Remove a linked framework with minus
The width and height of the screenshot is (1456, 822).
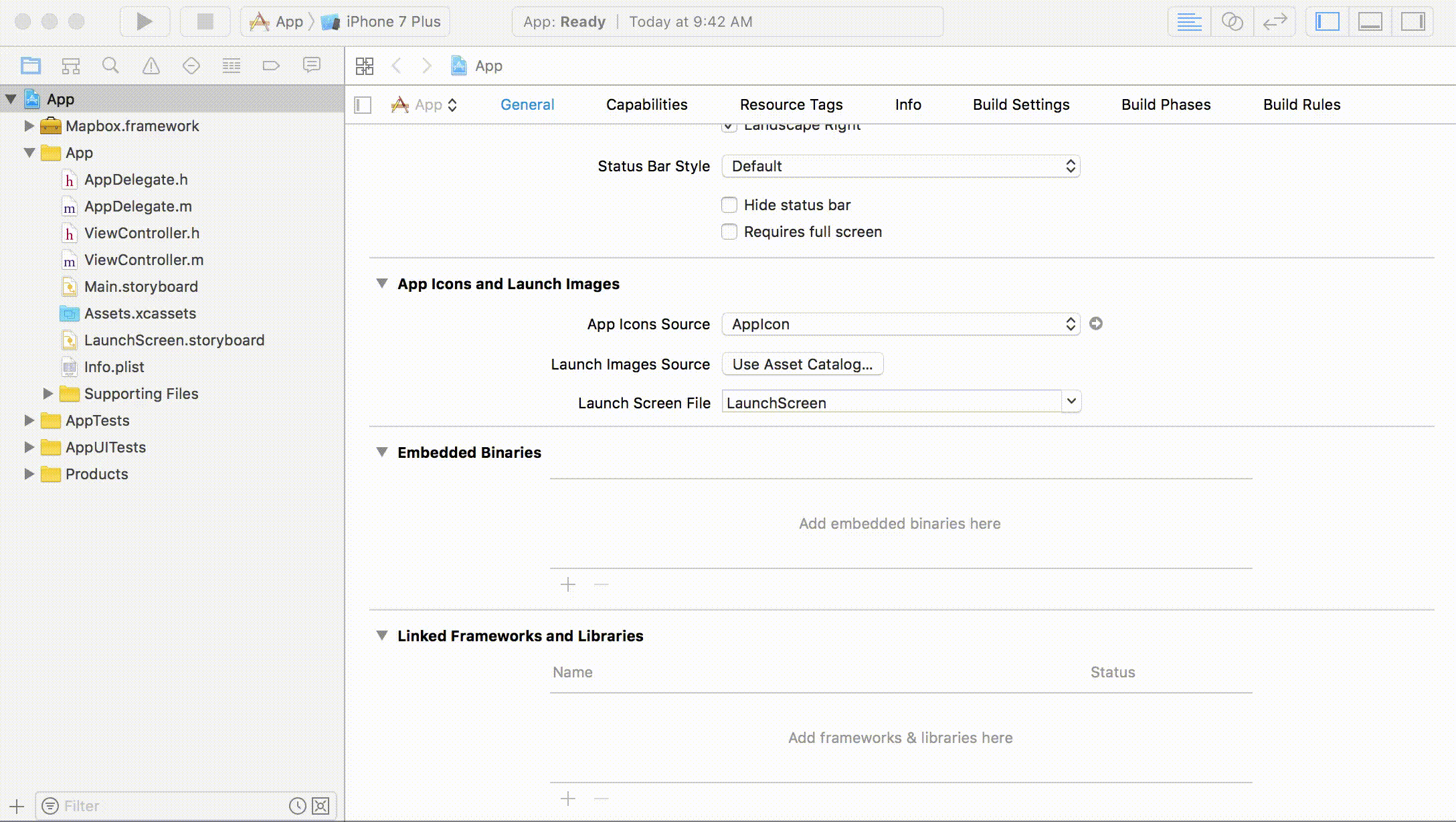point(602,799)
